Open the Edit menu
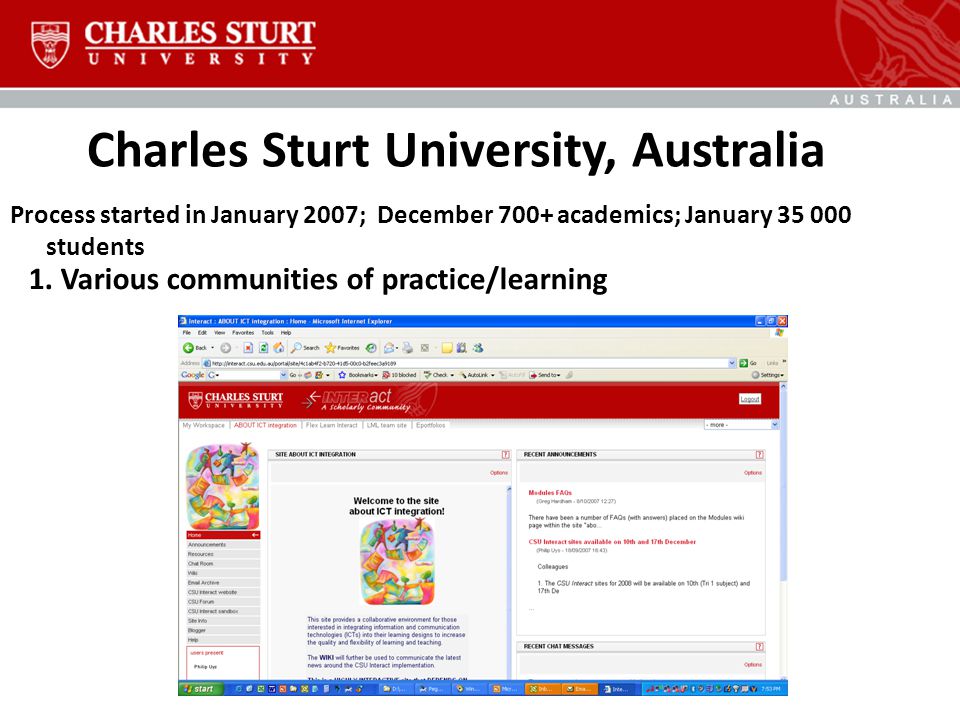 click(202, 332)
